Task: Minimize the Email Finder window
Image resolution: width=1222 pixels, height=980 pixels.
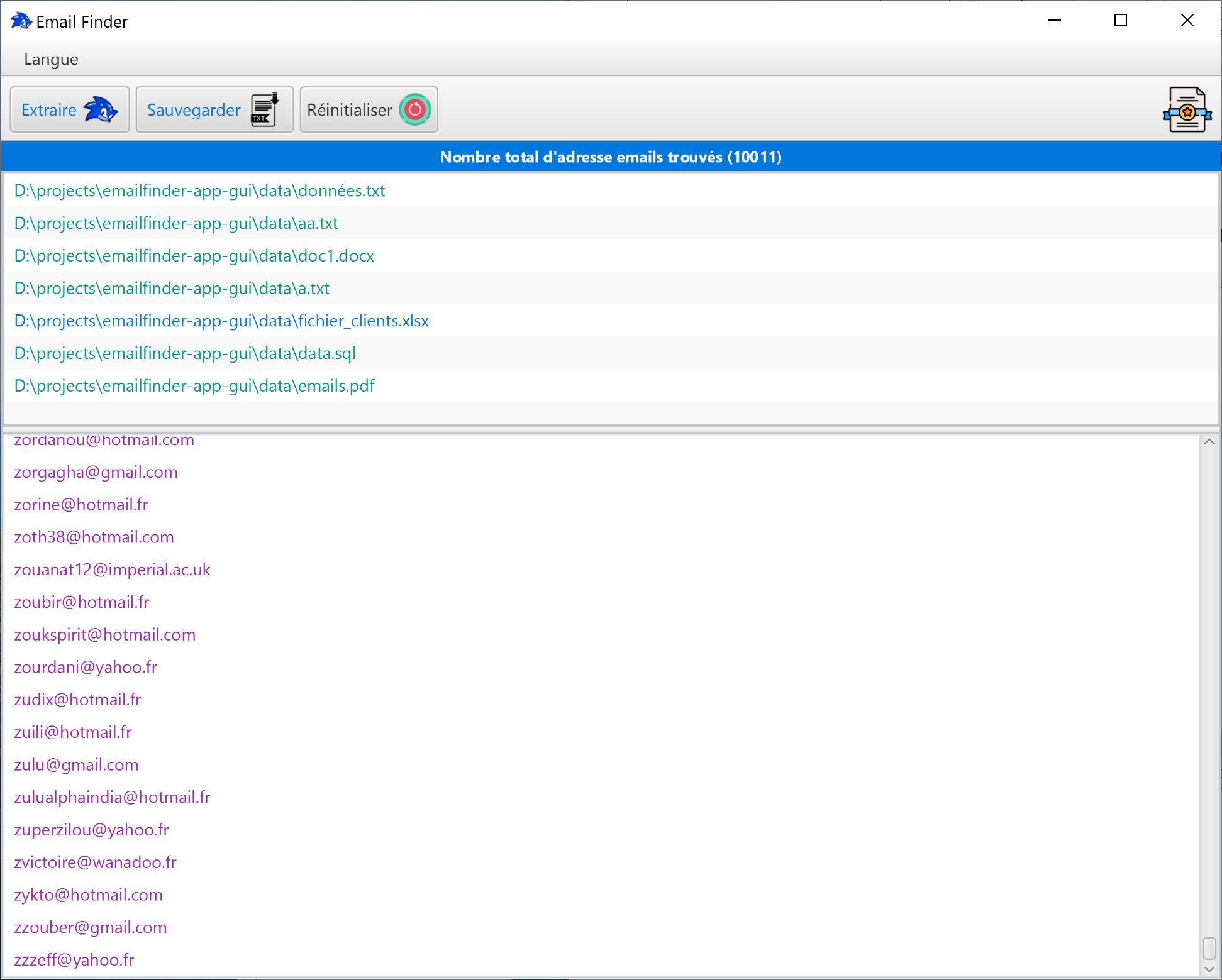Action: pyautogui.click(x=1055, y=21)
